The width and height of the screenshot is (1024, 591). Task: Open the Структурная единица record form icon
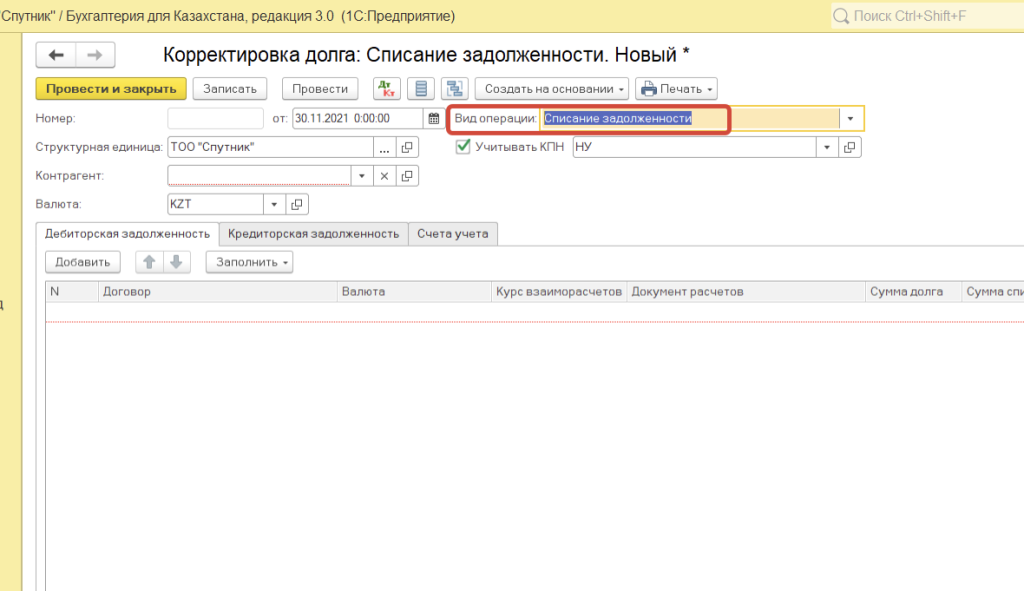pos(407,147)
